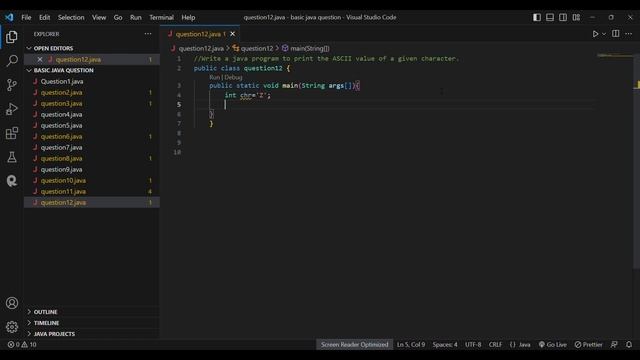Click the Debug code lens above main

(233, 77)
